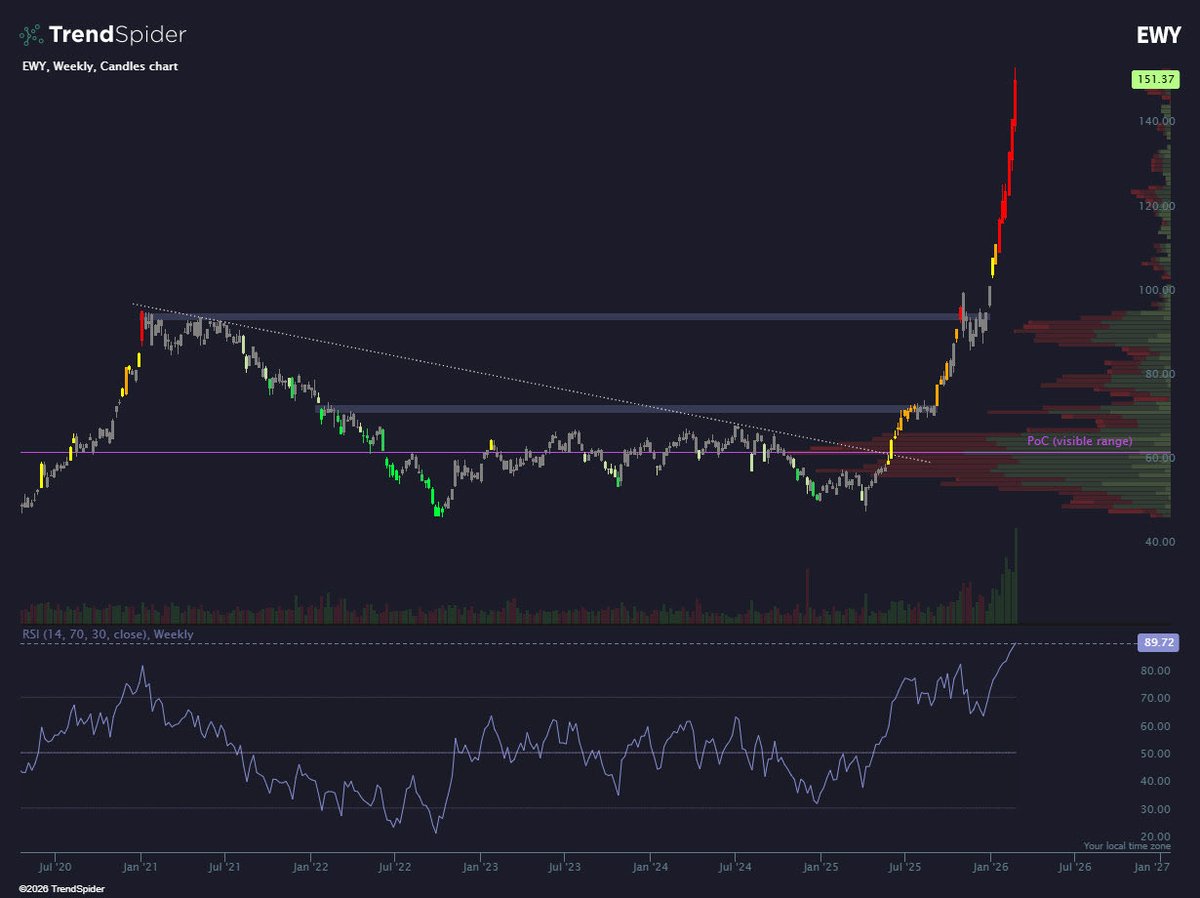
Task: Click the 50.00 RSI axis label
Action: click(x=1158, y=753)
